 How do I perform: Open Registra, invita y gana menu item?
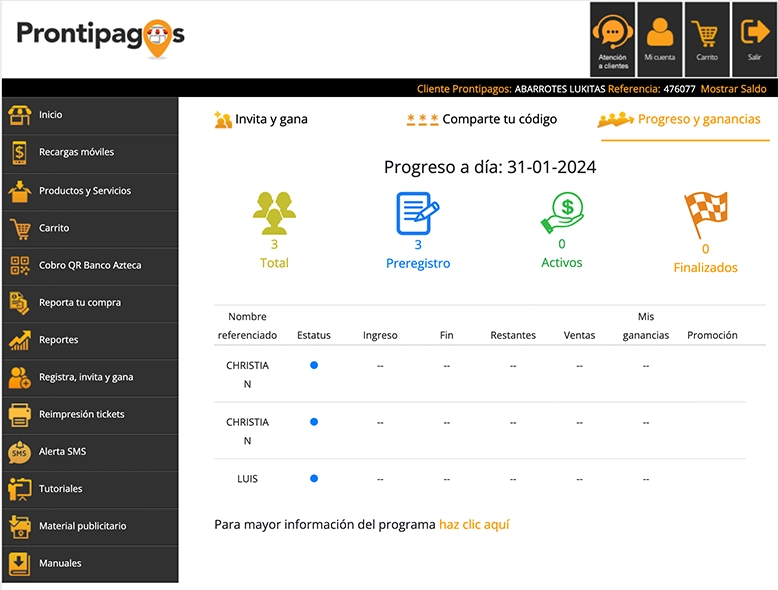tap(90, 377)
